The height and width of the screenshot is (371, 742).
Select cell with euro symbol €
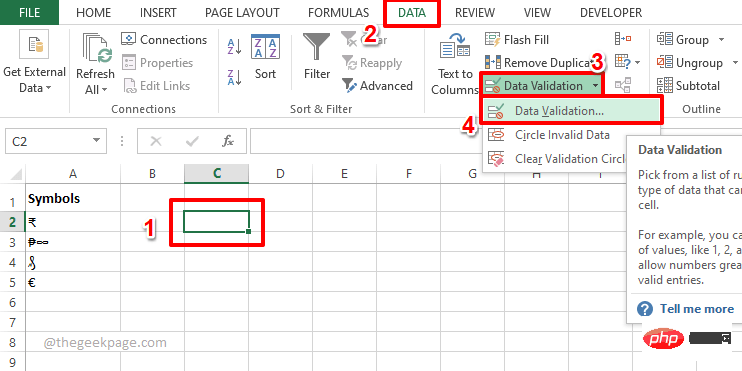coord(73,283)
